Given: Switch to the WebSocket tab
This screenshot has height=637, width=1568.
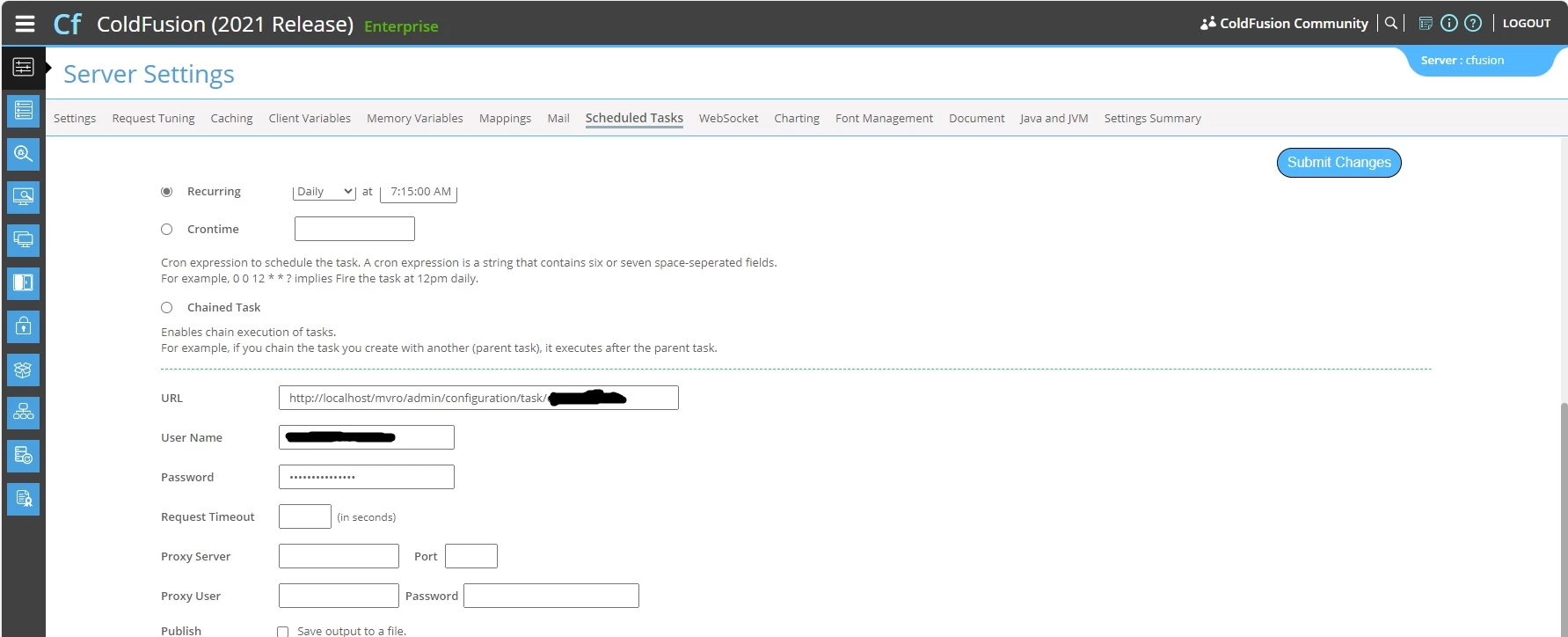Looking at the screenshot, I should (x=728, y=118).
